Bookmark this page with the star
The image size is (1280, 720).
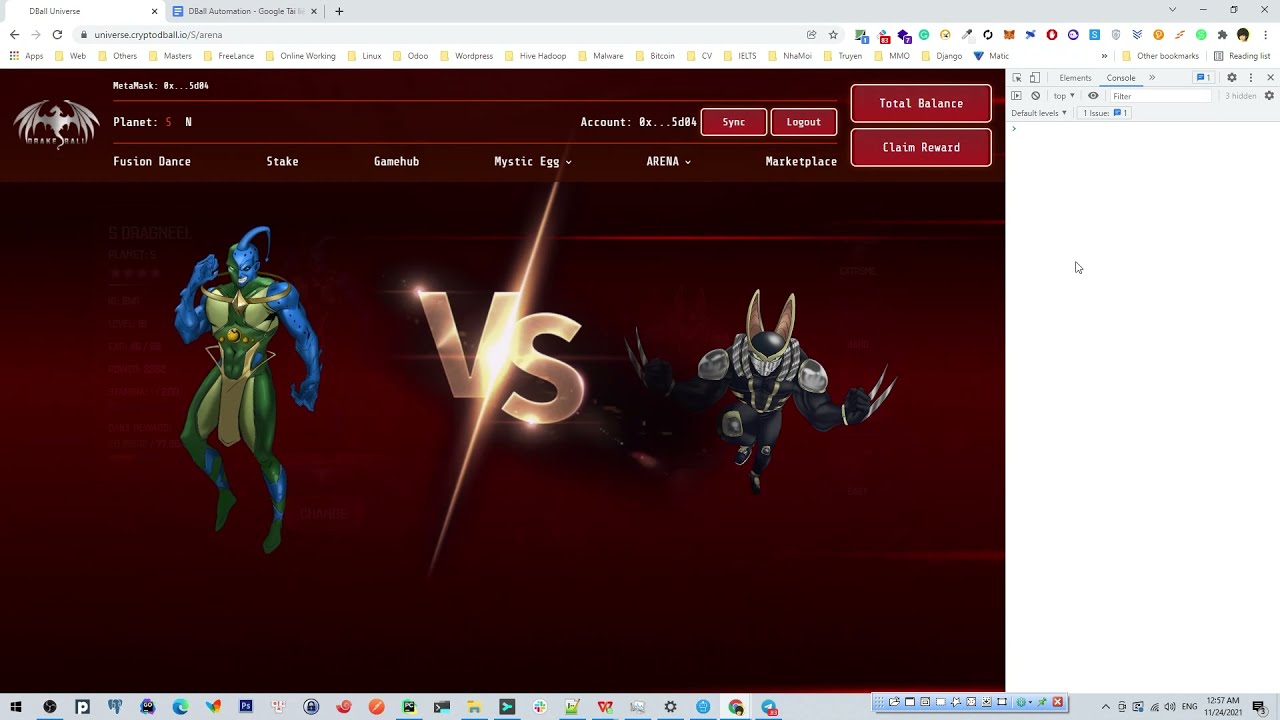(x=833, y=34)
